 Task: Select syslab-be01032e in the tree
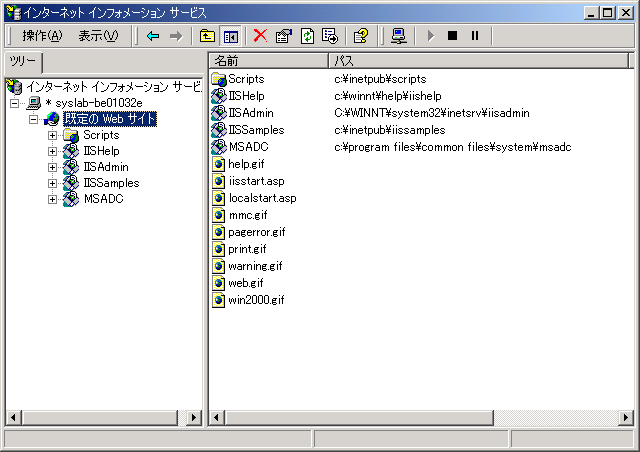click(x=99, y=103)
